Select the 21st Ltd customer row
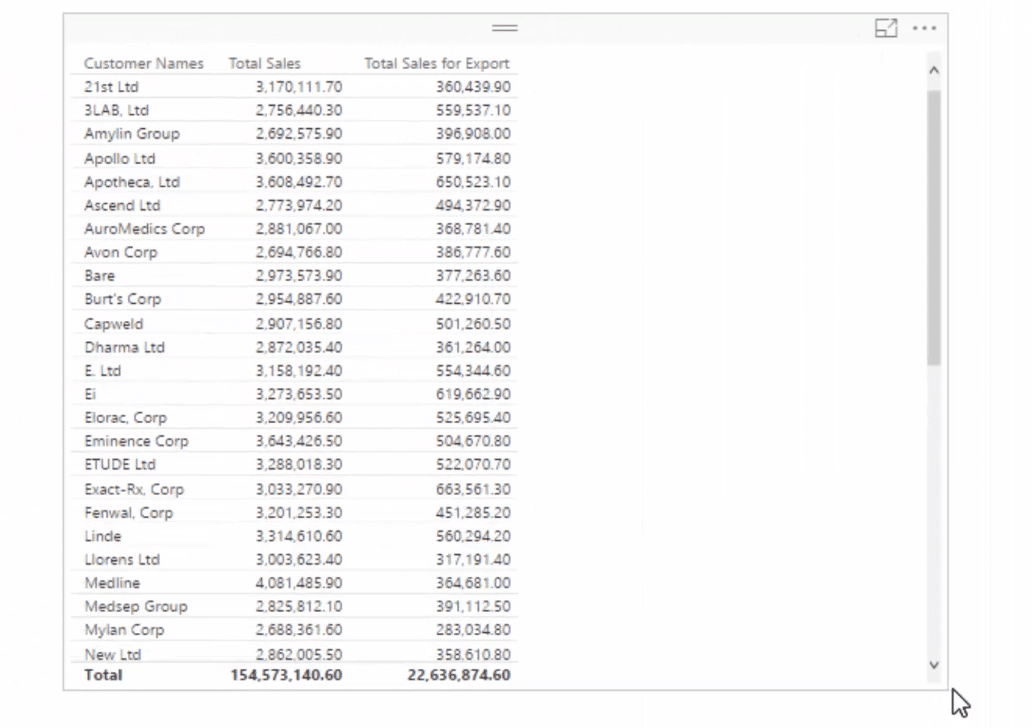Screen dimensions: 1032x728 [294, 87]
